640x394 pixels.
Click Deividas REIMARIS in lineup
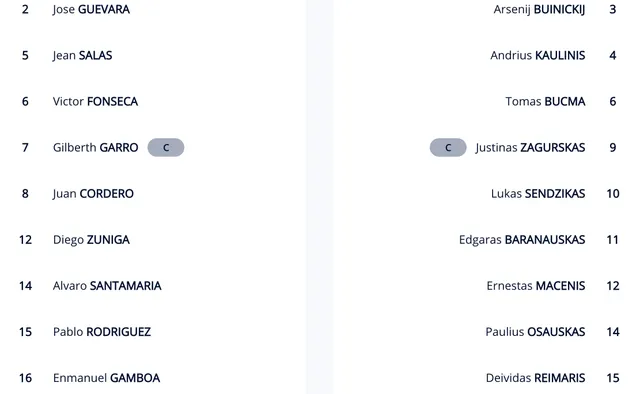(535, 378)
